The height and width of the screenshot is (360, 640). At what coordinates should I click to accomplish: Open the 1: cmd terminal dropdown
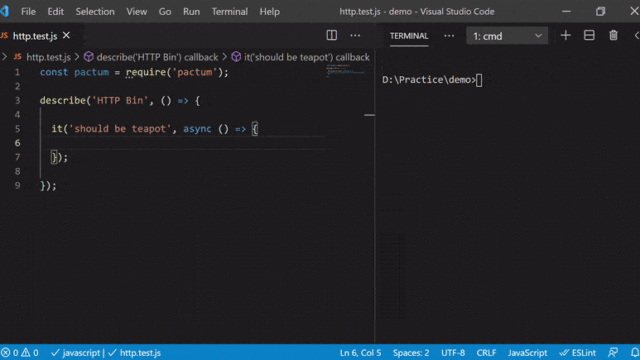(507, 36)
